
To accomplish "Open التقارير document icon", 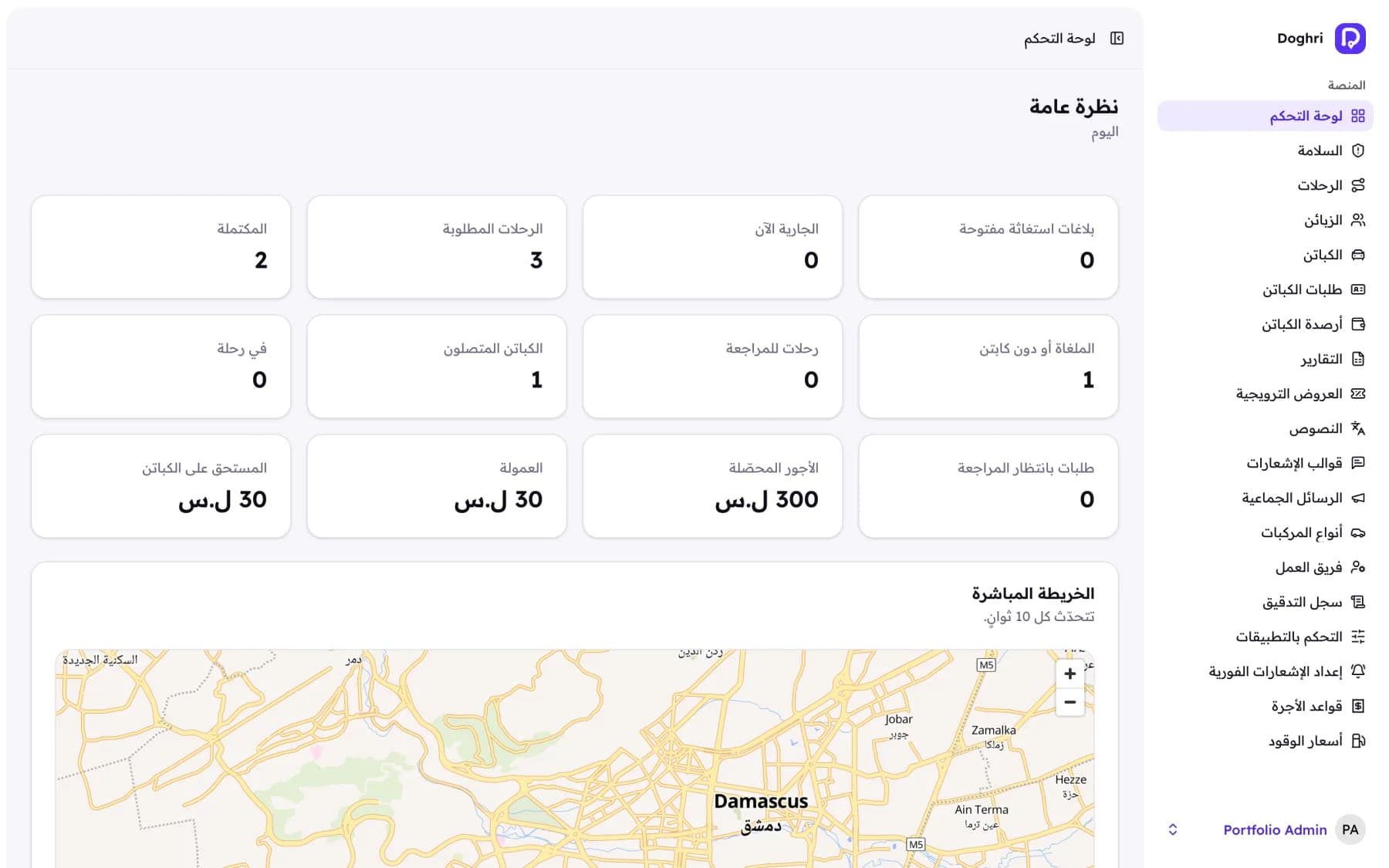I will point(1358,359).
